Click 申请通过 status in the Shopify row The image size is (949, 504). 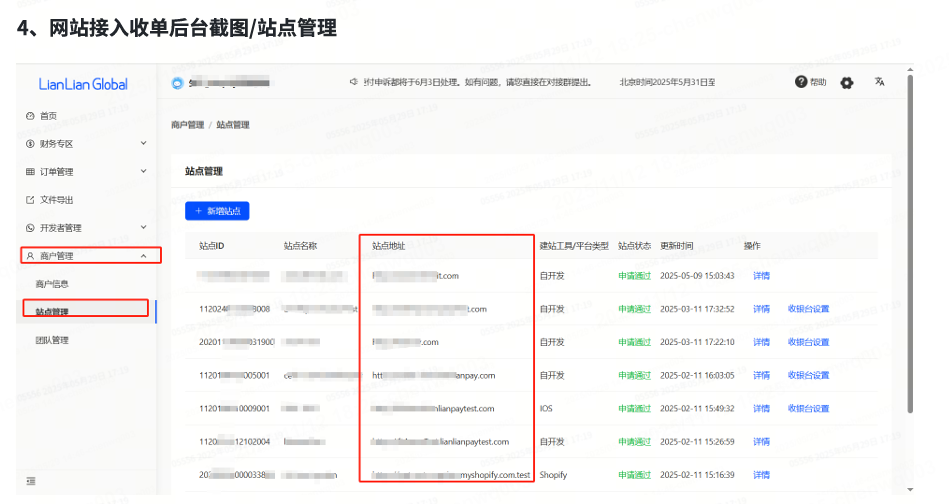pos(634,476)
